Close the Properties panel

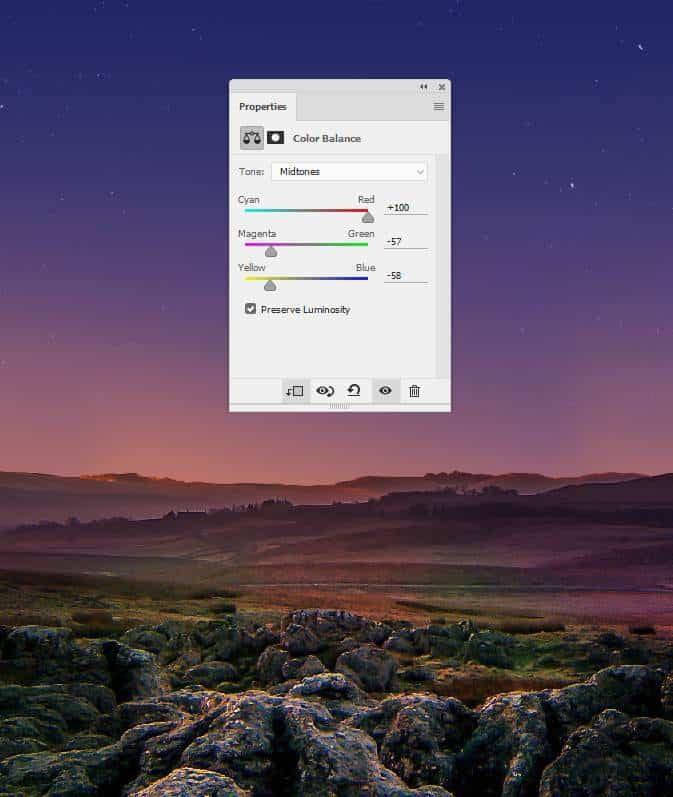(x=442, y=87)
